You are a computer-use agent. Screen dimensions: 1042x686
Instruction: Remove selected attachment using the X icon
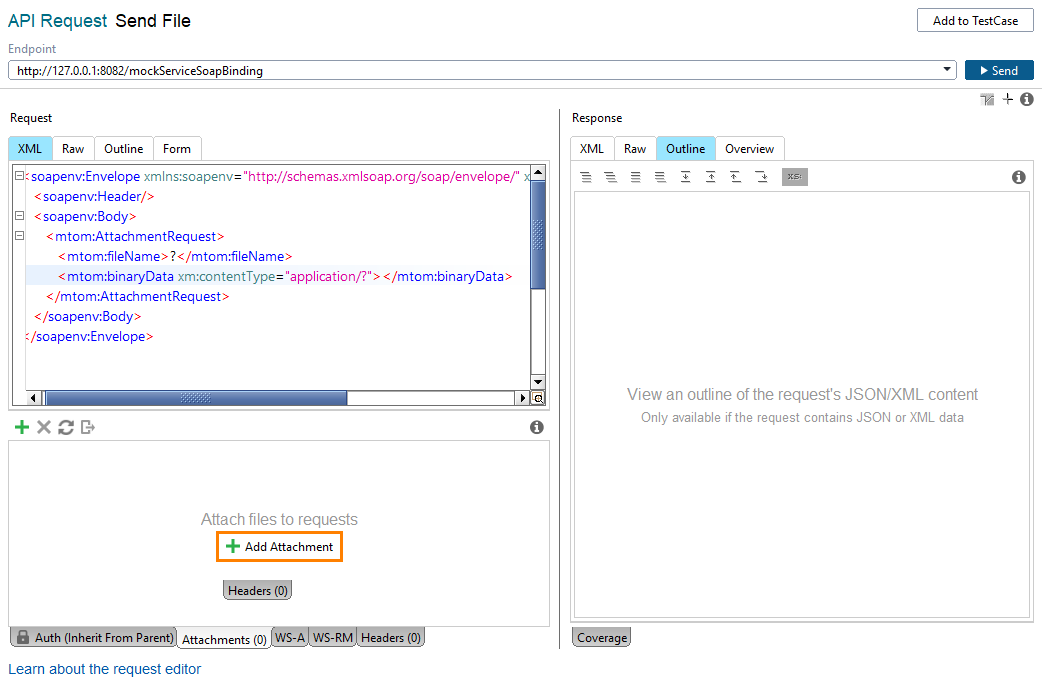[x=44, y=427]
